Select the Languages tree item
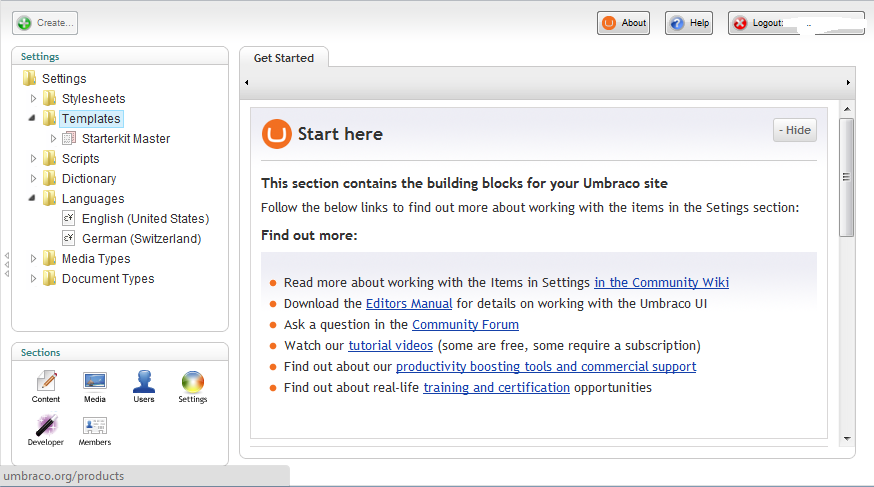 (93, 199)
